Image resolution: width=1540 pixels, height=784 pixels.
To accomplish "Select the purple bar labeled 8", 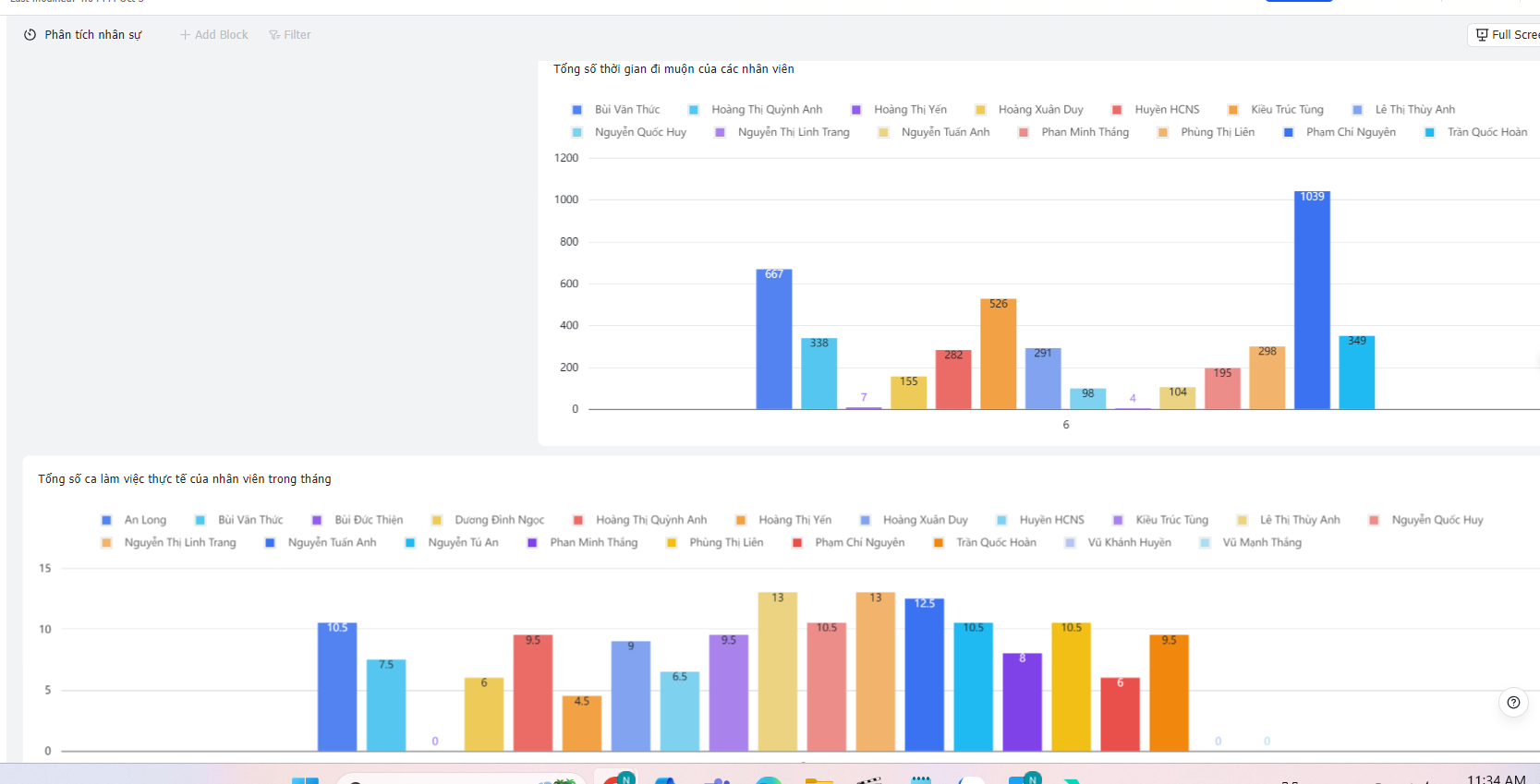I will 1023,702.
